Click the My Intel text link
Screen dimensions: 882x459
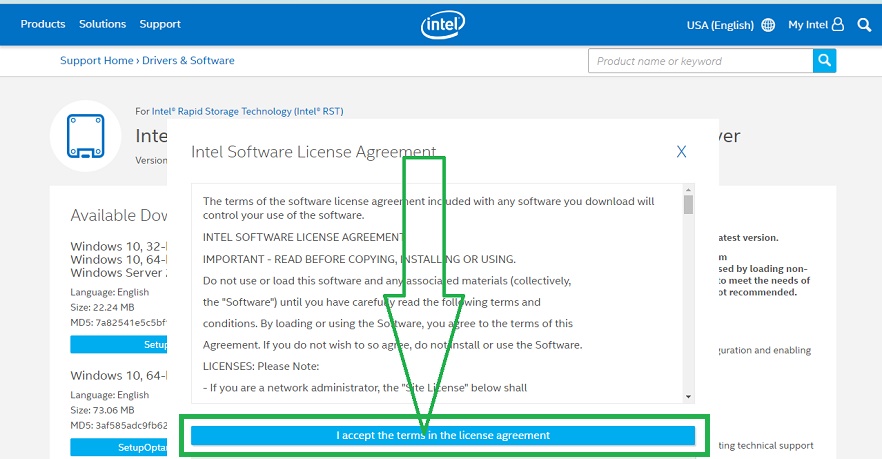click(808, 25)
